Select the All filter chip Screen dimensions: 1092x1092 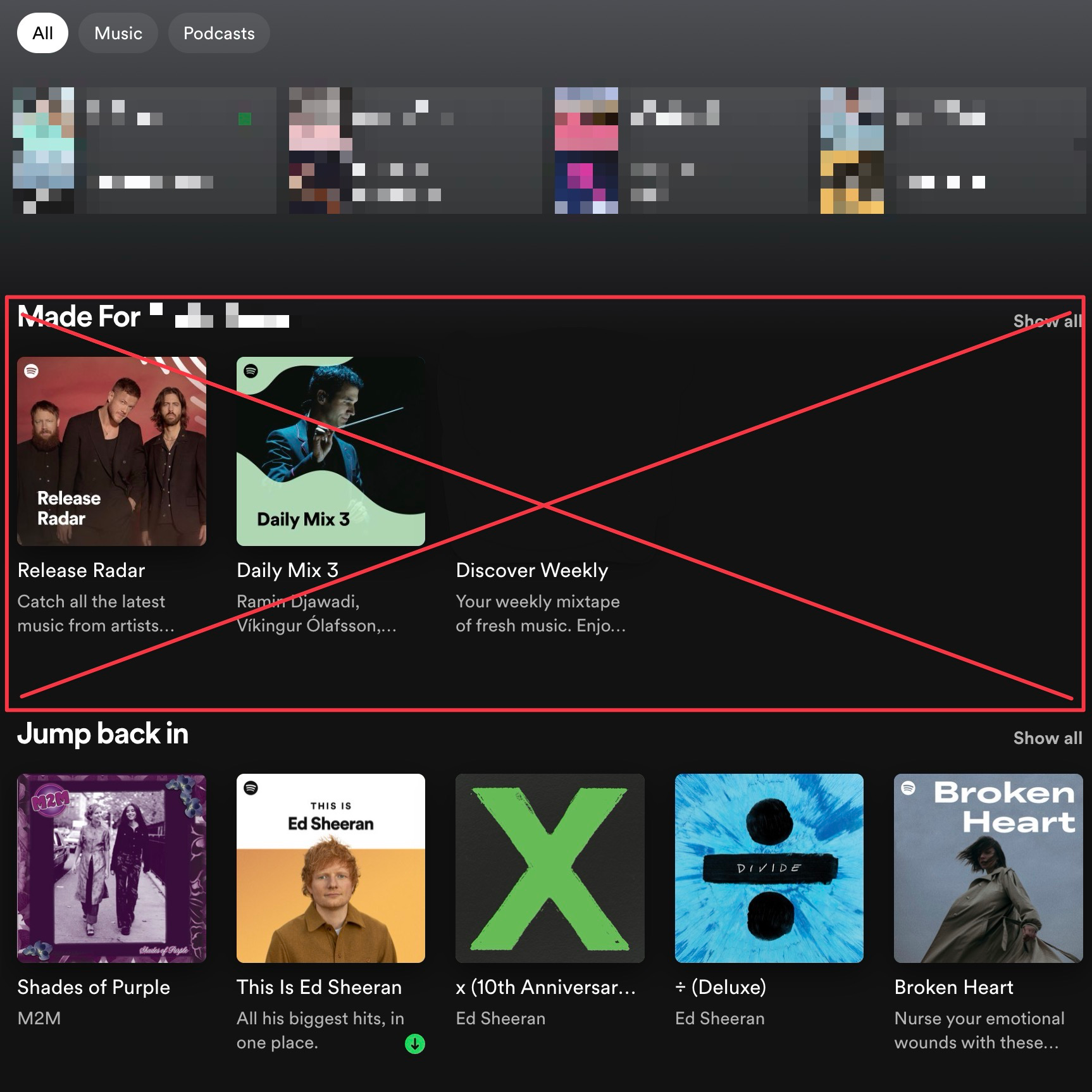tap(42, 33)
